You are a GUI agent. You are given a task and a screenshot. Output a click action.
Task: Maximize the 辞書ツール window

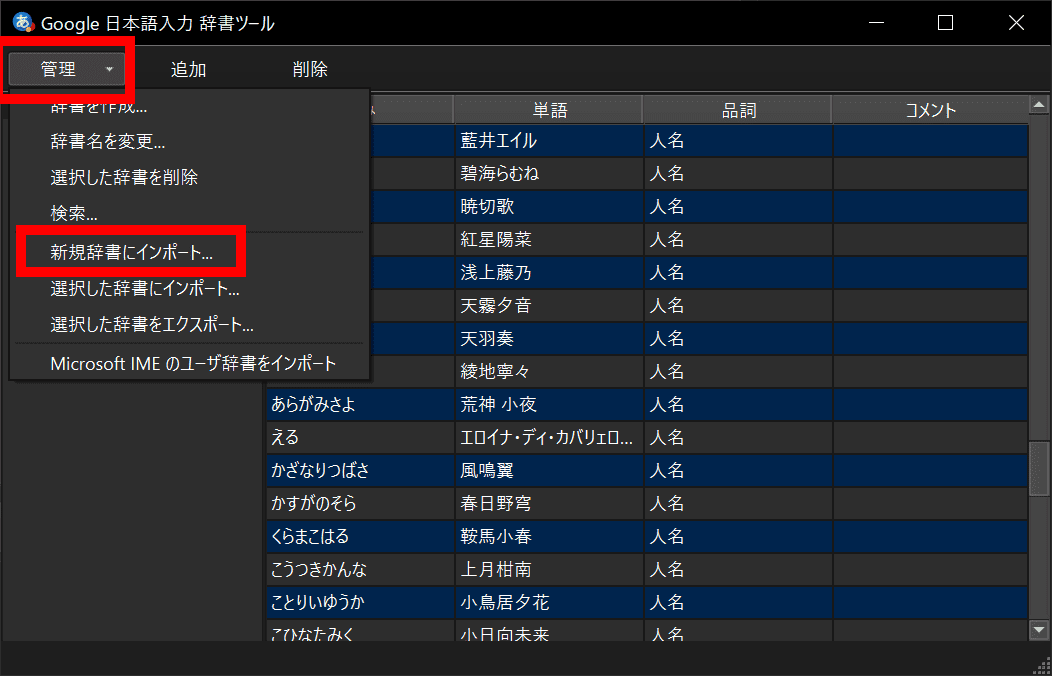tap(945, 23)
